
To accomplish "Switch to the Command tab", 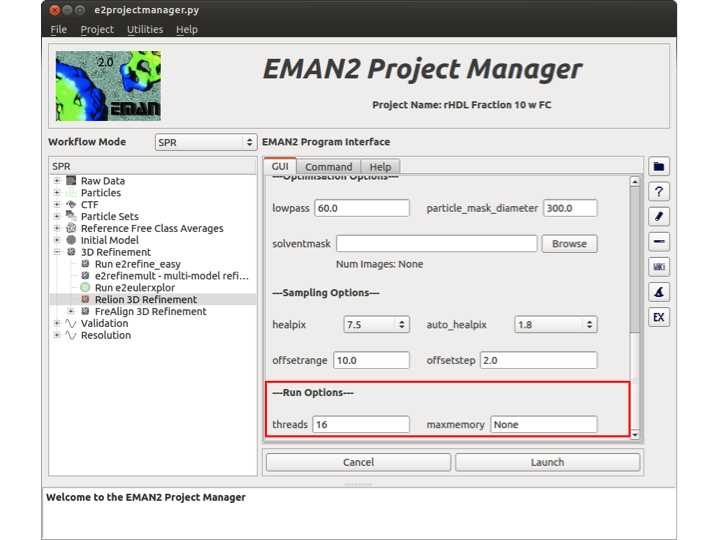I will [328, 167].
